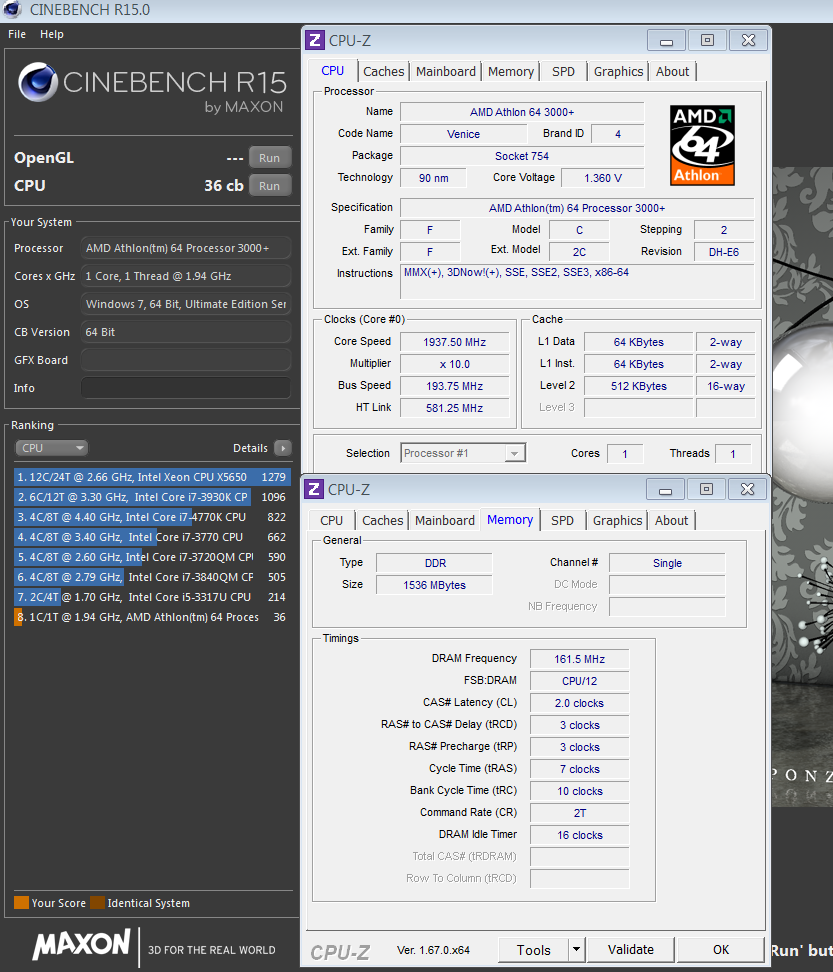Image resolution: width=833 pixels, height=972 pixels.
Task: Switch to Caches tab in top CPU-Z window
Action: [384, 72]
